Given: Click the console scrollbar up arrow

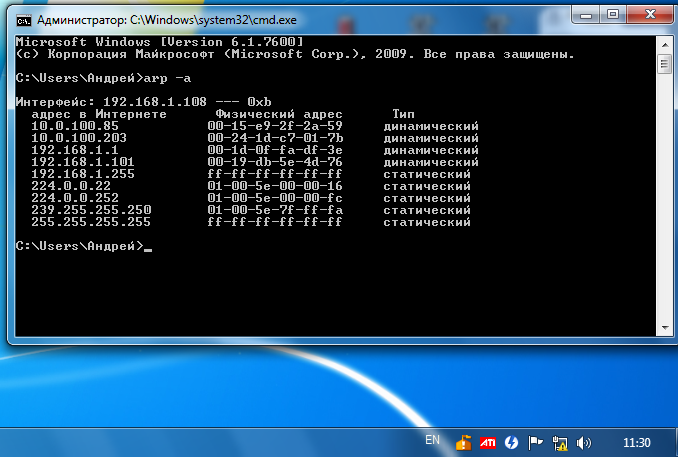Looking at the screenshot, I should pos(663,42).
